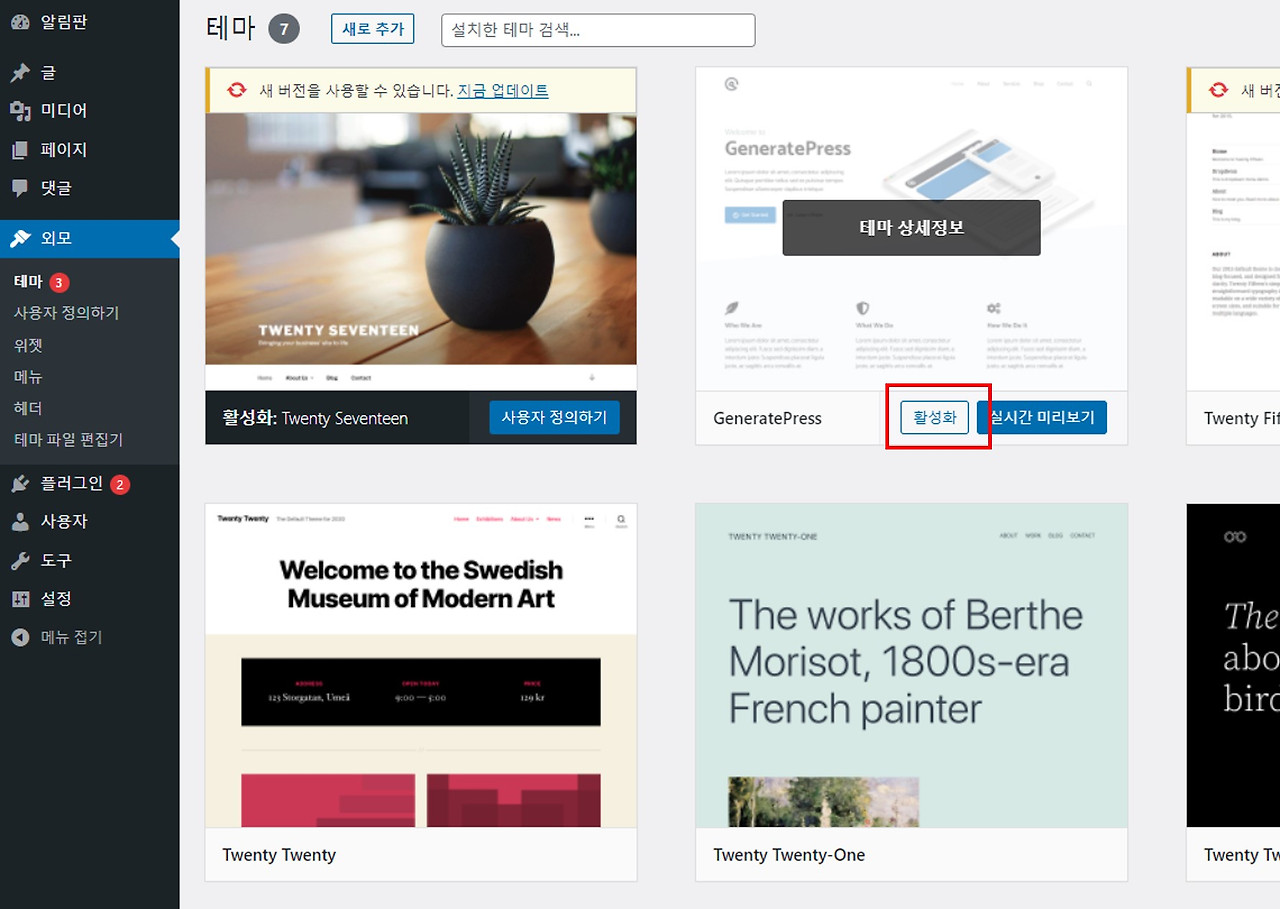Screen dimensions: 1280x909
Task: Click the pushpin icon next to 글
Action: pos(20,73)
